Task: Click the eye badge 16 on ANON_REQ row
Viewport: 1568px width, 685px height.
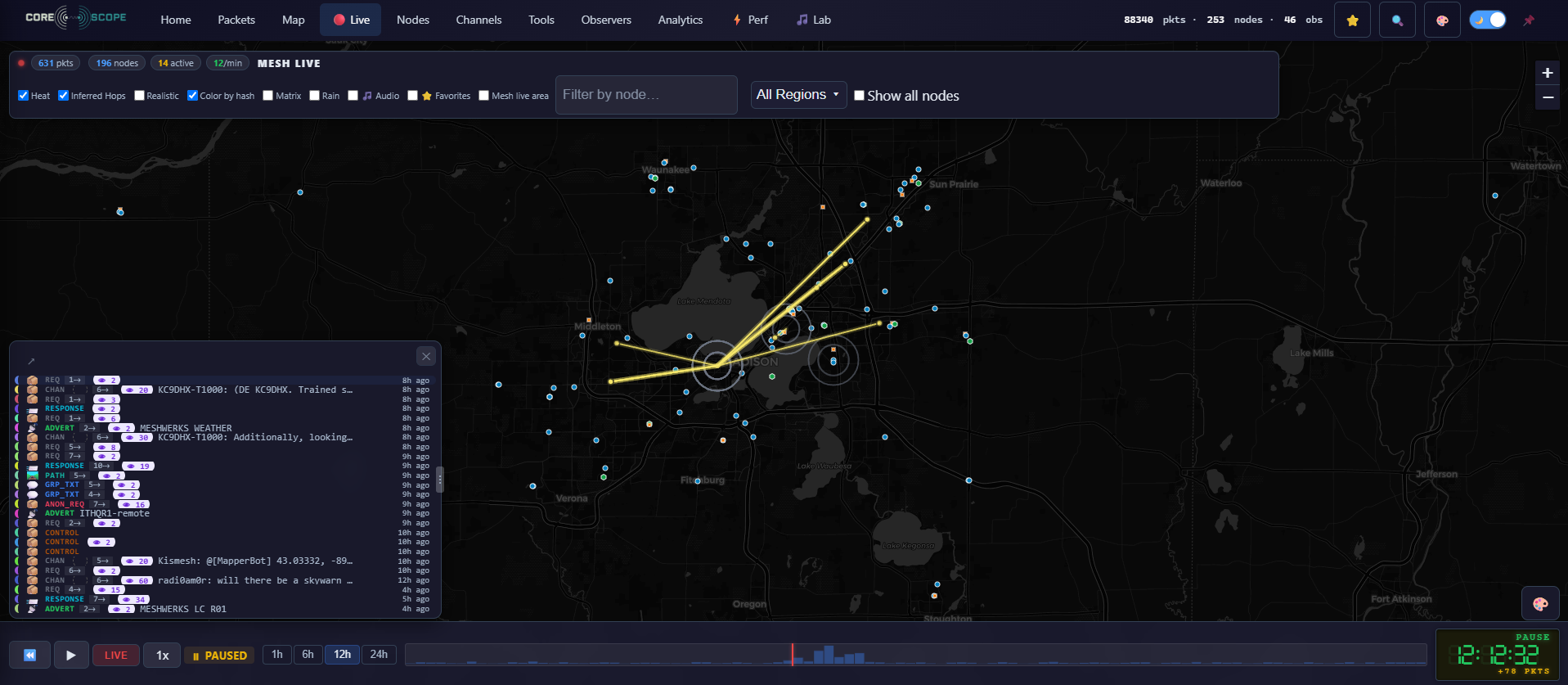Action: point(133,504)
